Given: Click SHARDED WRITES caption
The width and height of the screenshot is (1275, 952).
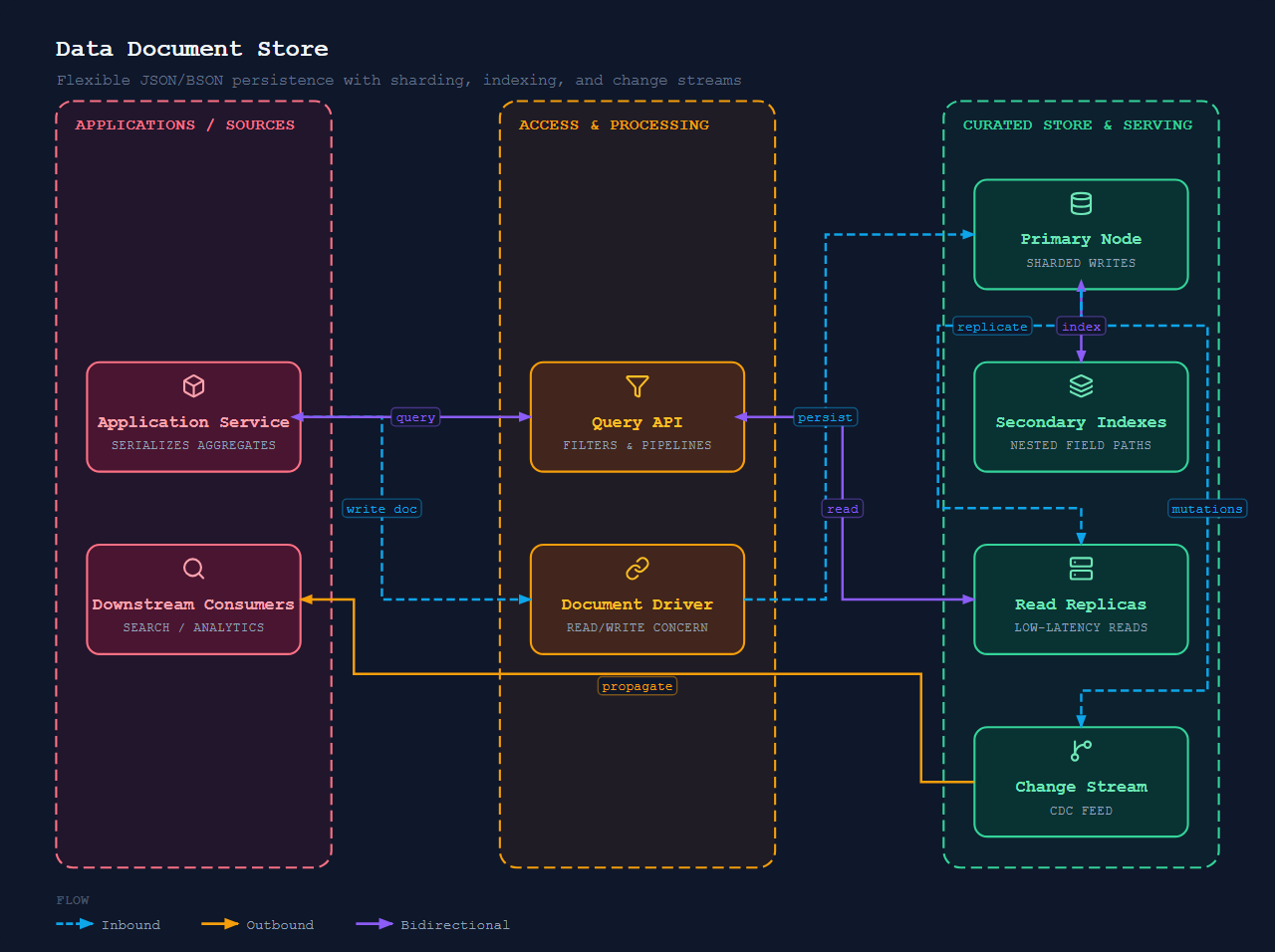Looking at the screenshot, I should 1081,263.
